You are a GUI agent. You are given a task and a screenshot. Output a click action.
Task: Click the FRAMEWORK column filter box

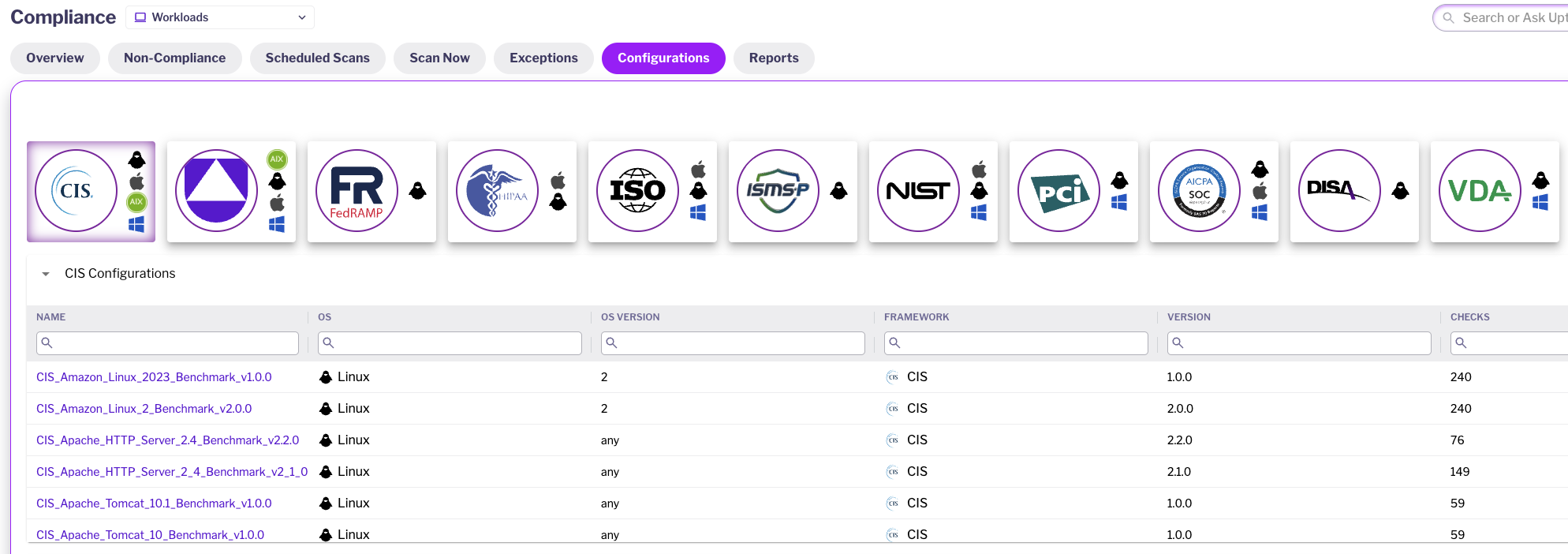tap(1016, 343)
